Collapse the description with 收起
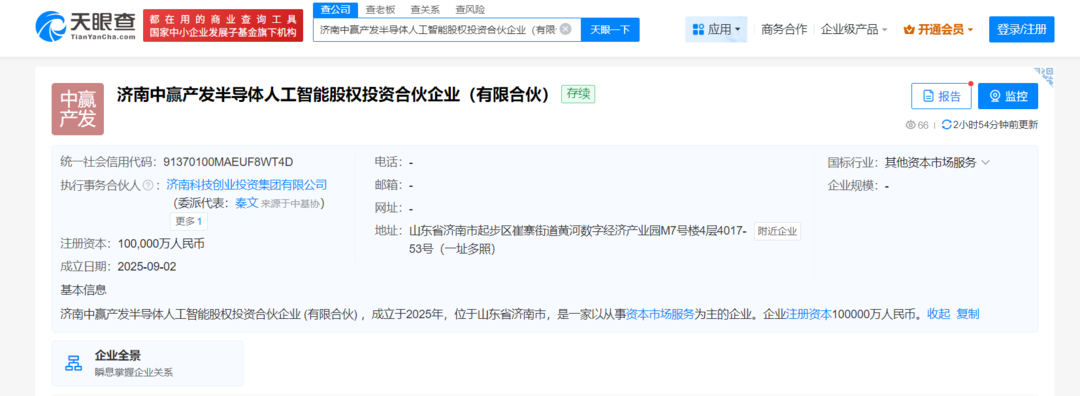Viewport: 1080px width, 396px height. (x=938, y=314)
